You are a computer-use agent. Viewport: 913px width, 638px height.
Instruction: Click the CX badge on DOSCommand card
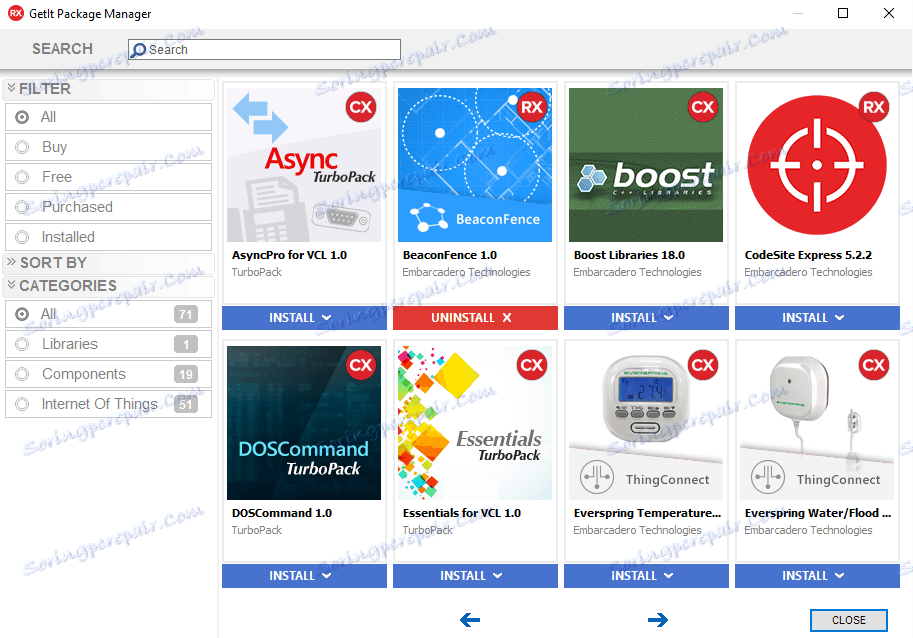pos(361,365)
